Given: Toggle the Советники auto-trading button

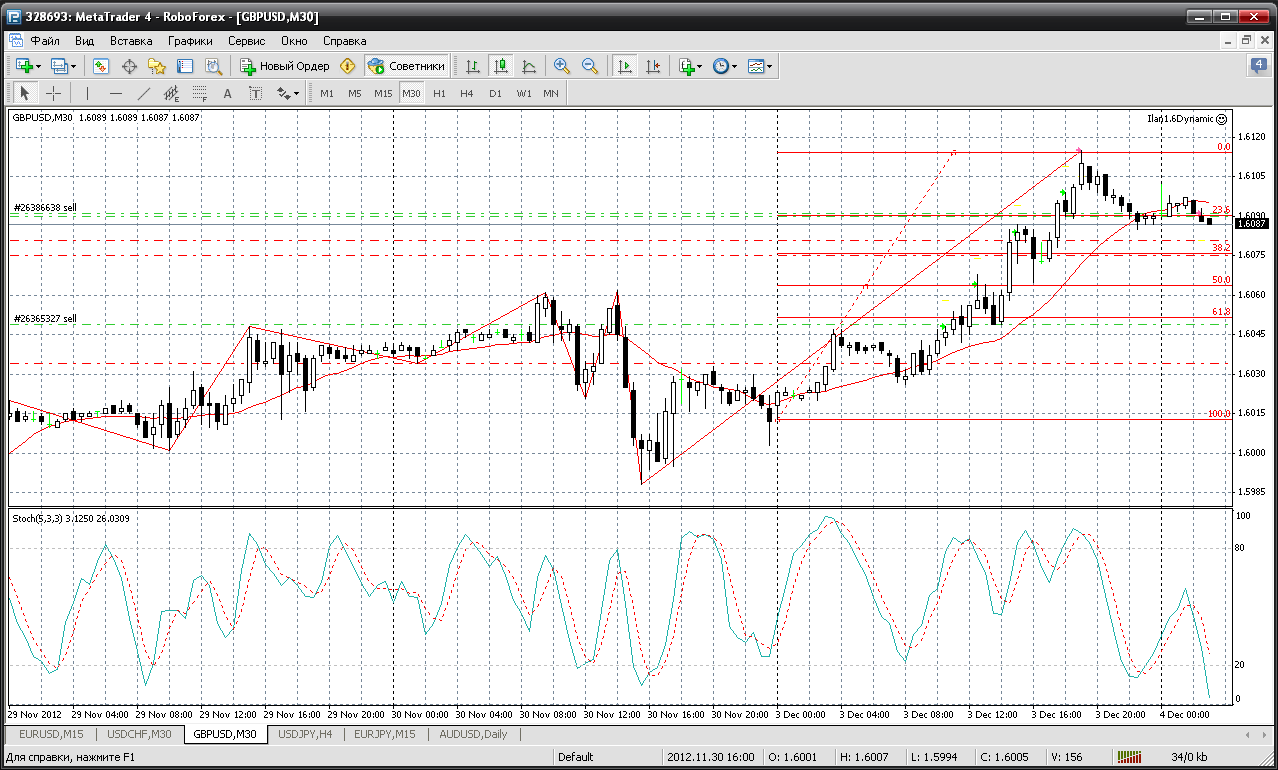Looking at the screenshot, I should (x=406, y=66).
